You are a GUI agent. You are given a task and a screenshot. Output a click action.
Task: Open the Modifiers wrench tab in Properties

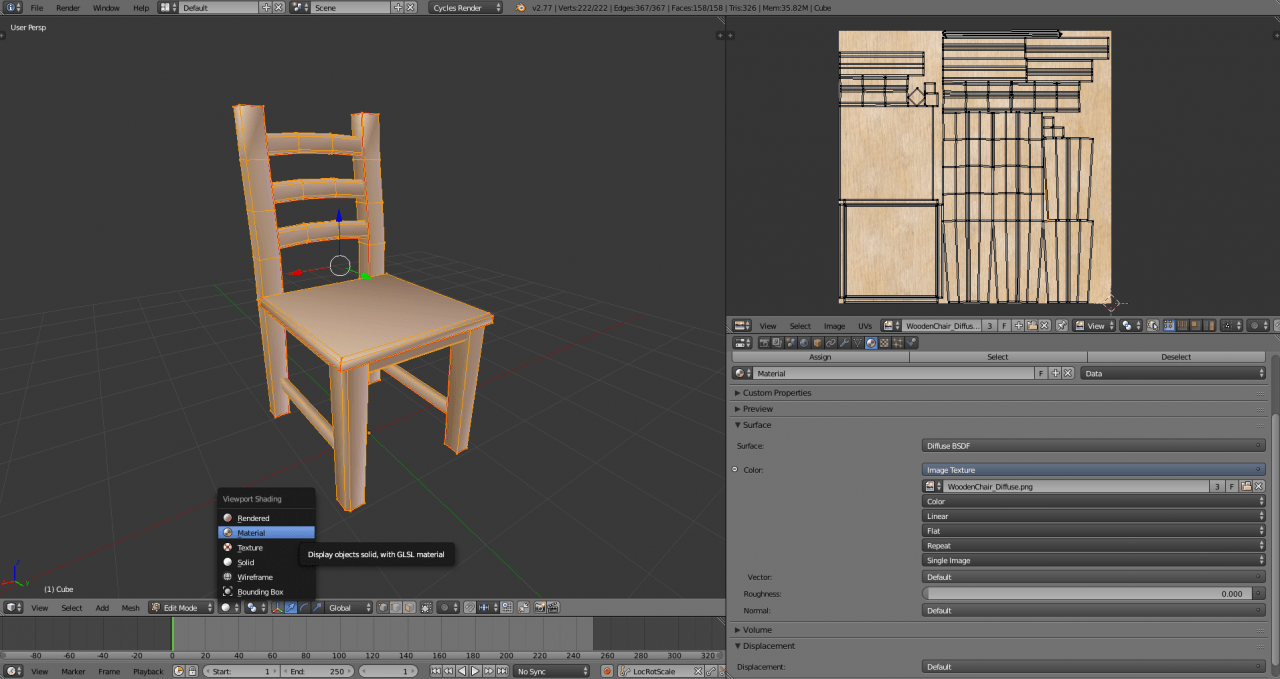tap(845, 343)
